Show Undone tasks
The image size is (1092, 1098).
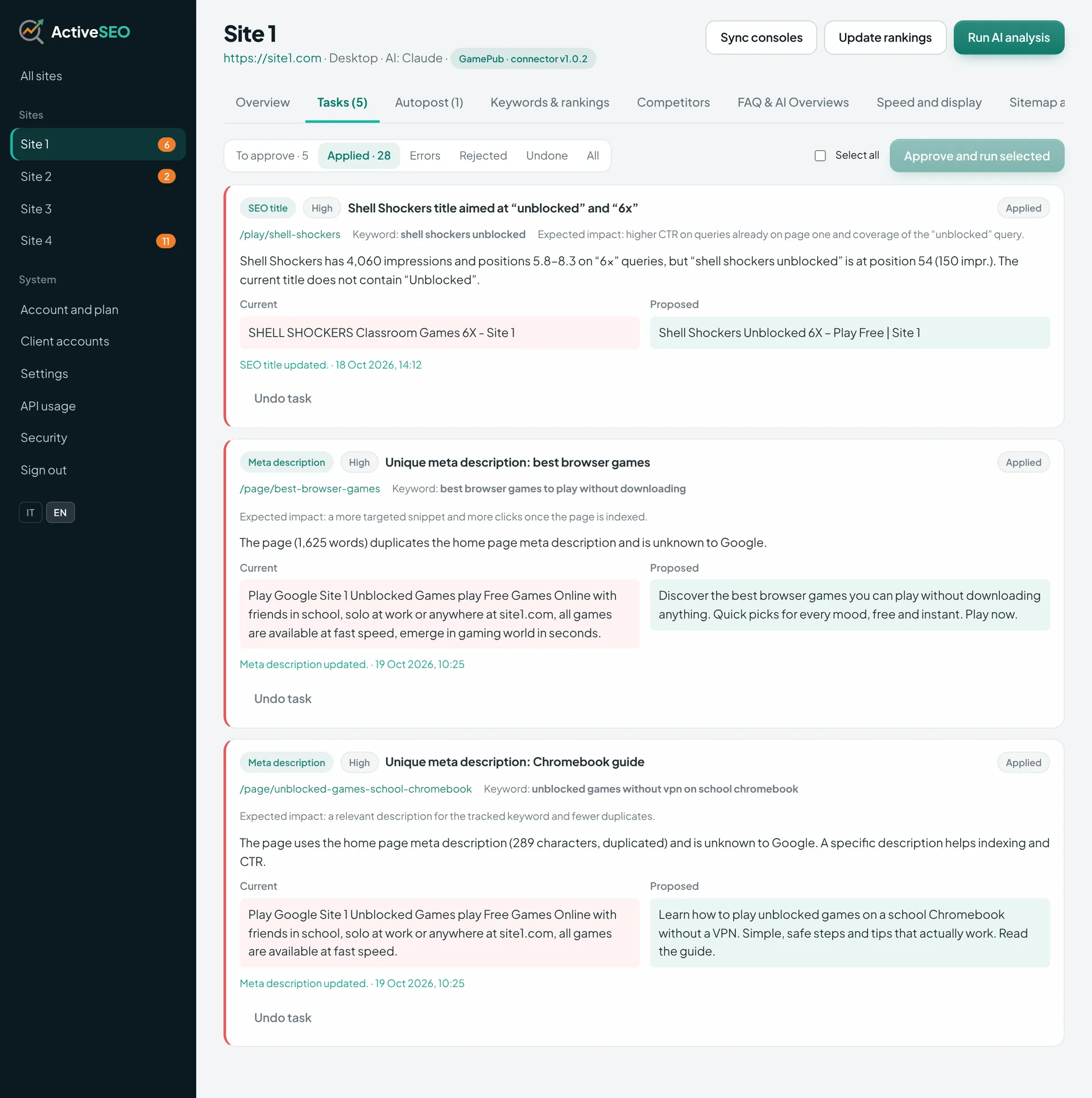547,156
